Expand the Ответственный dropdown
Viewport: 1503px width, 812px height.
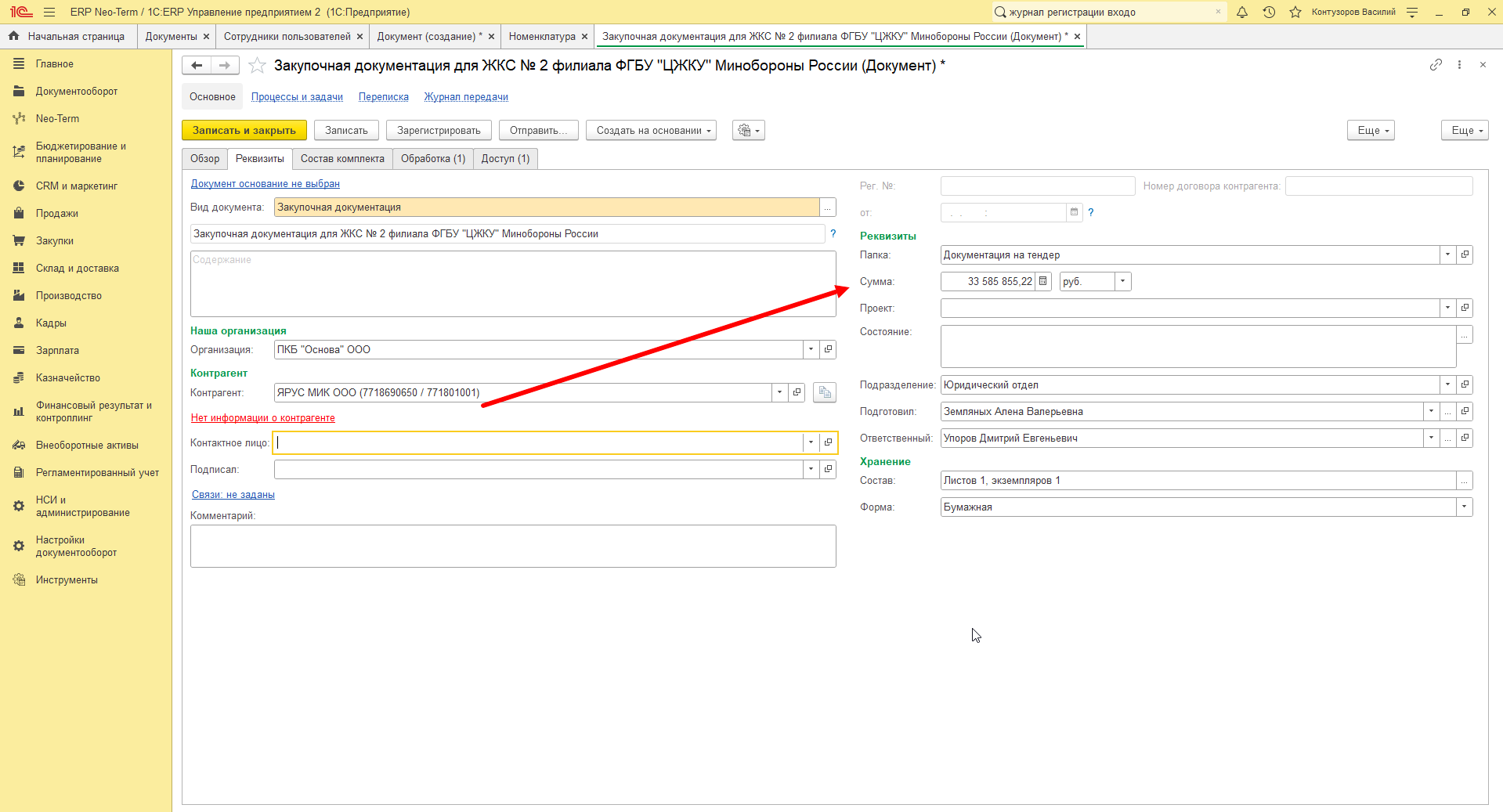coord(1431,438)
